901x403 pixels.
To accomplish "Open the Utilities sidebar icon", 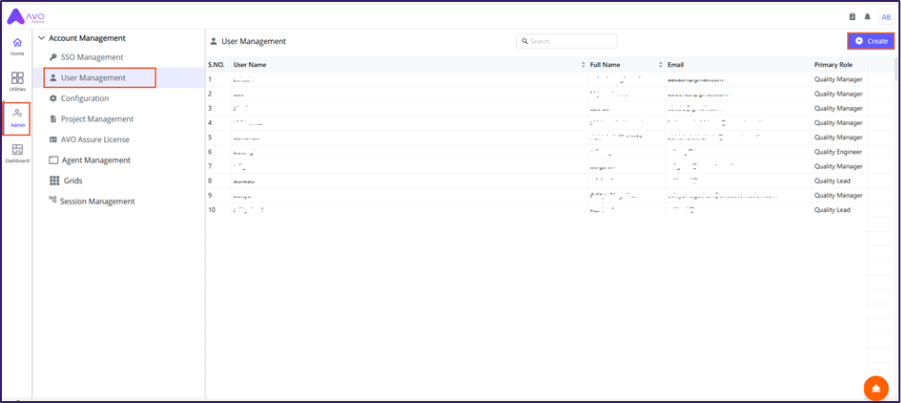I will (x=17, y=81).
